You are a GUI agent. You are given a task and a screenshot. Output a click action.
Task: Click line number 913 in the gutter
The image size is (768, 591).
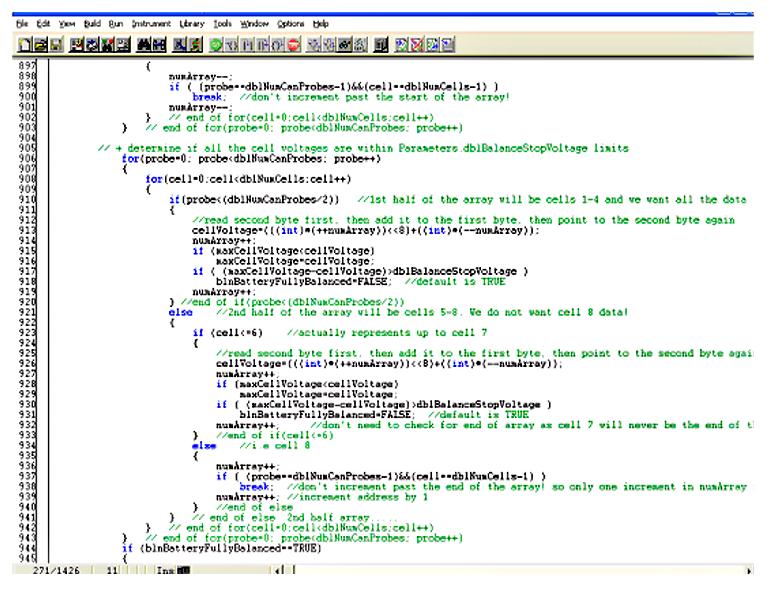point(27,230)
